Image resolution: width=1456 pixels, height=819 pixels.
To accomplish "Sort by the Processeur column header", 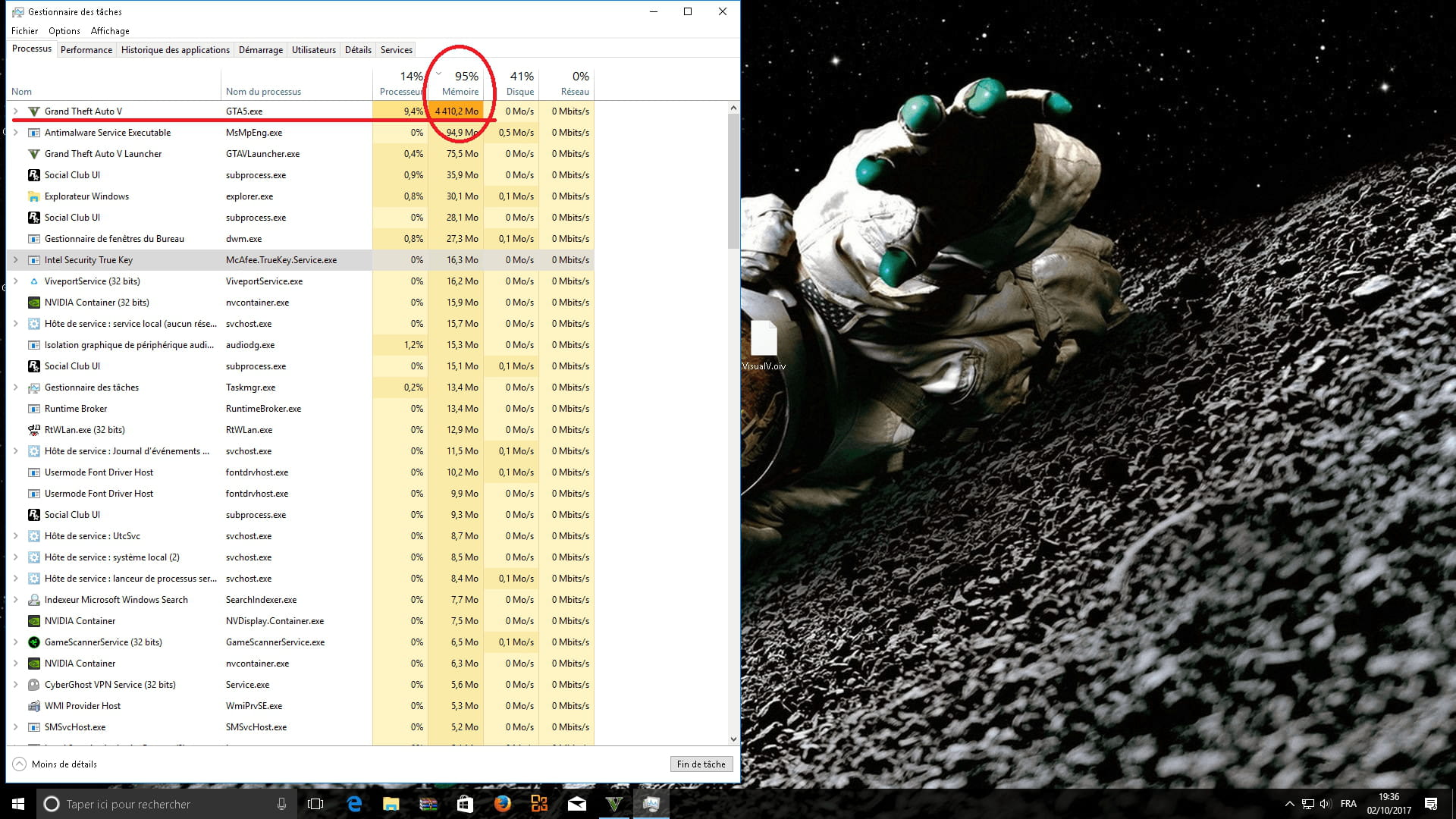I will [400, 84].
